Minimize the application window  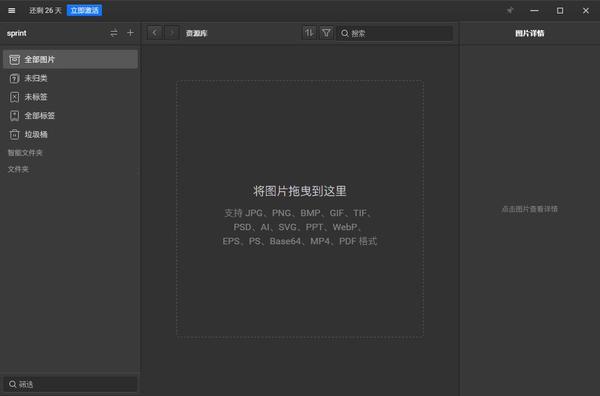tap(535, 10)
